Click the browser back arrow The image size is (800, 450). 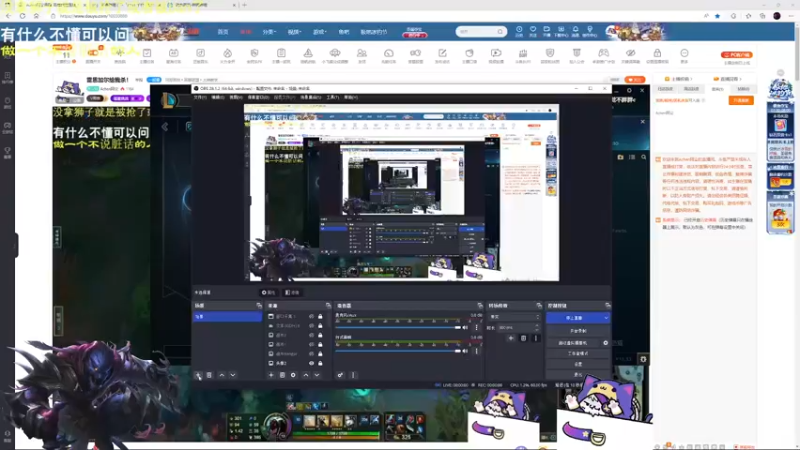(x=8, y=16)
